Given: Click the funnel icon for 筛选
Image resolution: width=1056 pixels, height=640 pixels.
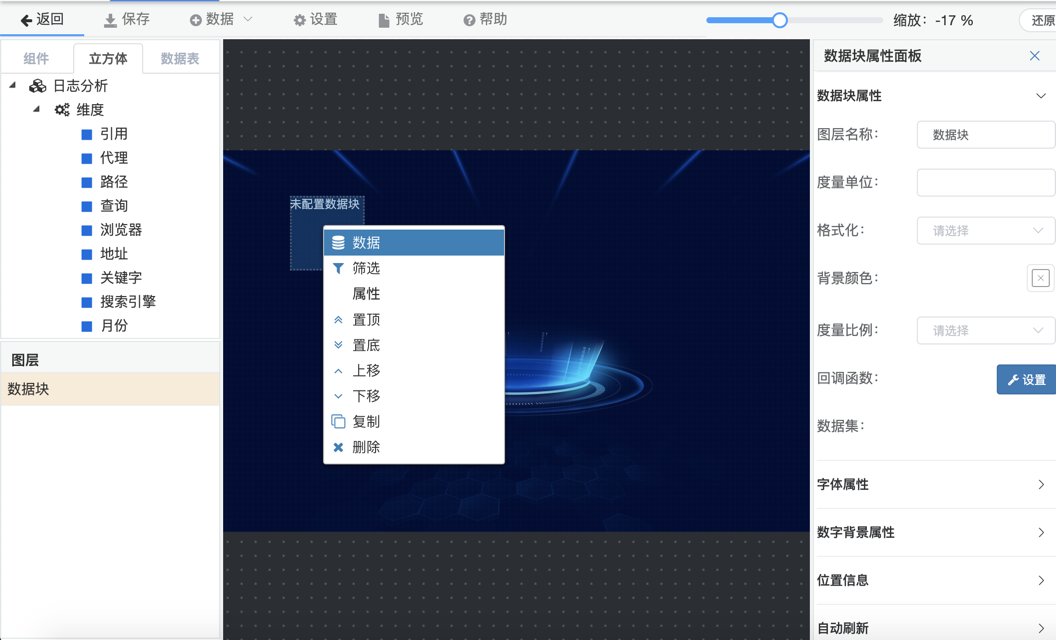Looking at the screenshot, I should point(338,268).
